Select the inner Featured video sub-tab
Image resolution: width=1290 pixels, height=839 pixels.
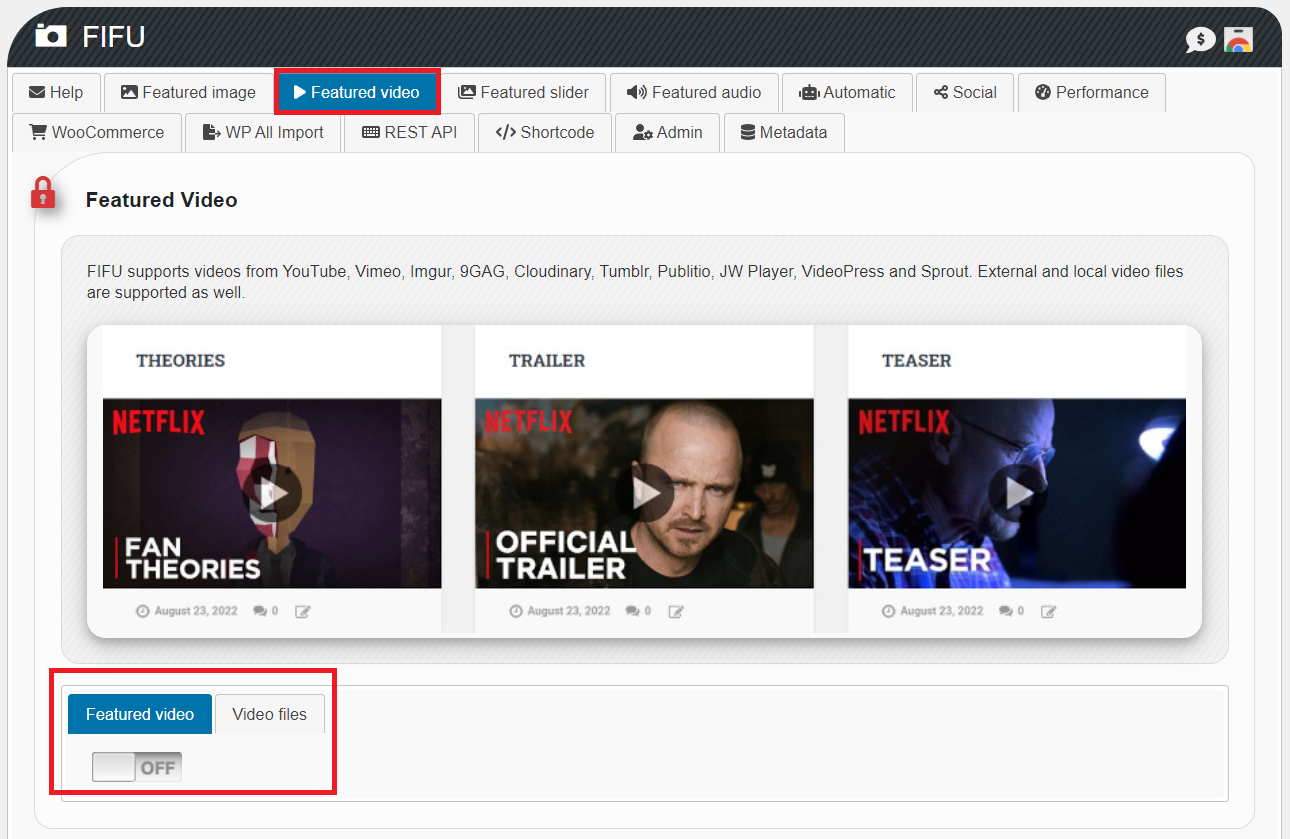(x=140, y=714)
